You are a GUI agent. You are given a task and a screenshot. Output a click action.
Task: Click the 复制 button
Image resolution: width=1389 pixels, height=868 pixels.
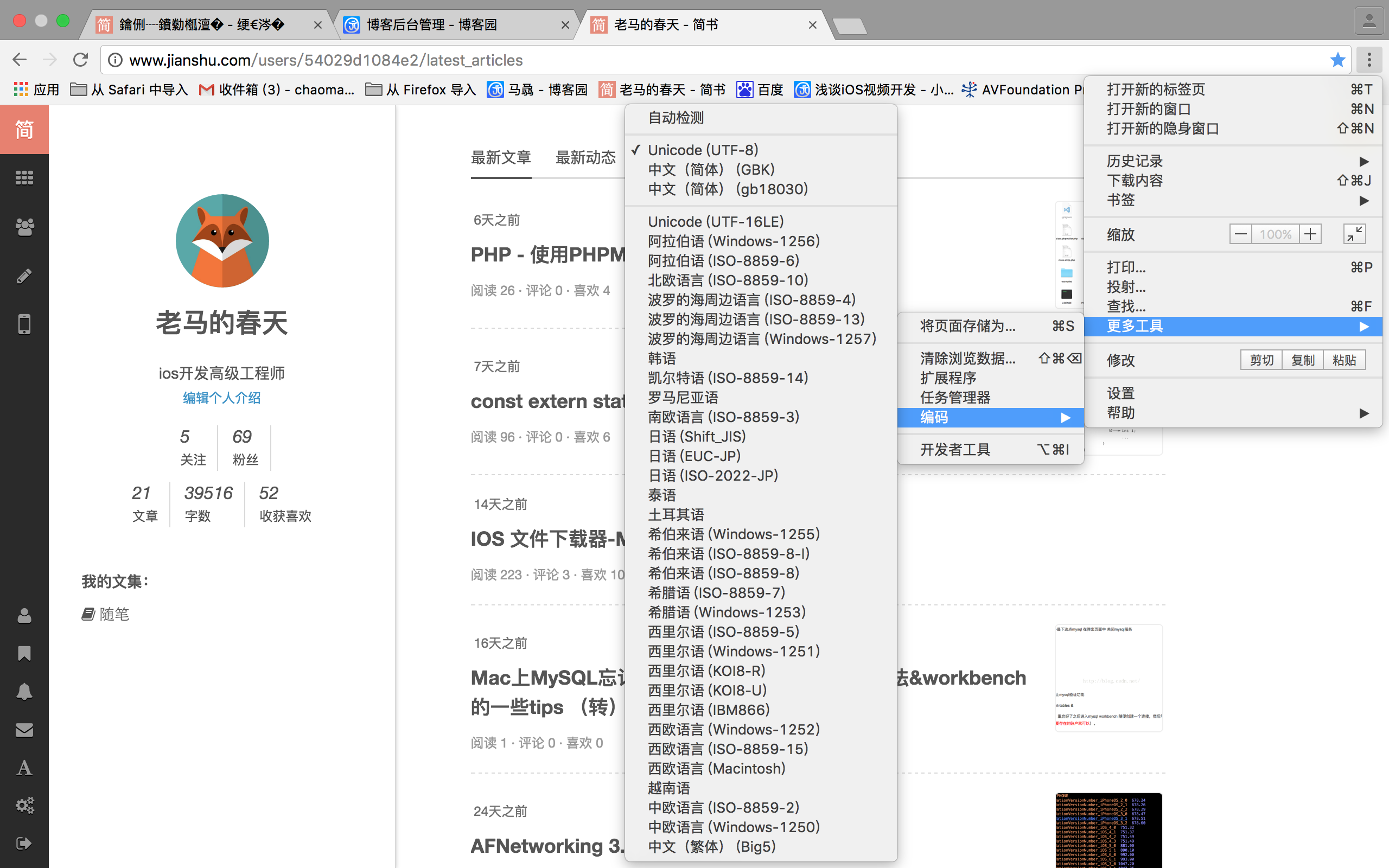click(x=1302, y=360)
